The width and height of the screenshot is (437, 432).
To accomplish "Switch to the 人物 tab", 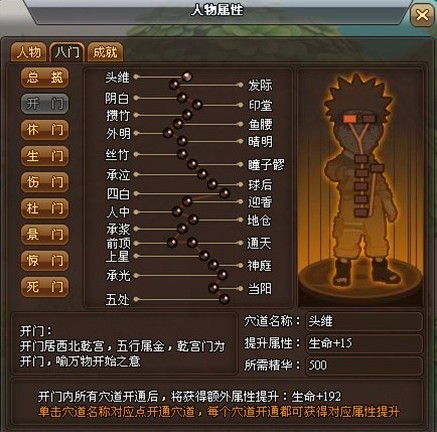I will pos(29,52).
